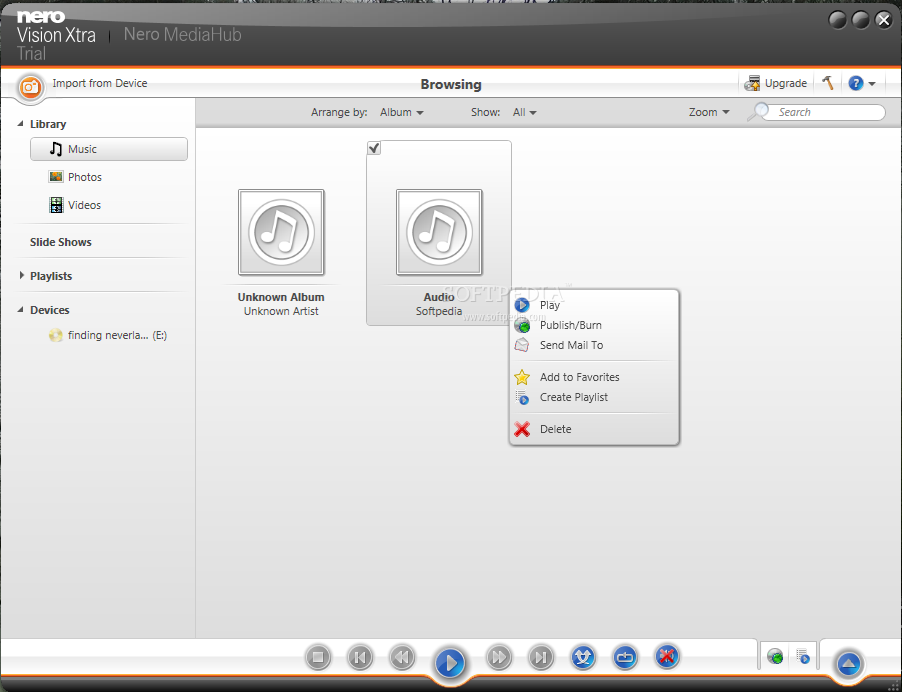This screenshot has height=692, width=902.
Task: Choose Send Mail To in context menu
Action: click(x=594, y=345)
